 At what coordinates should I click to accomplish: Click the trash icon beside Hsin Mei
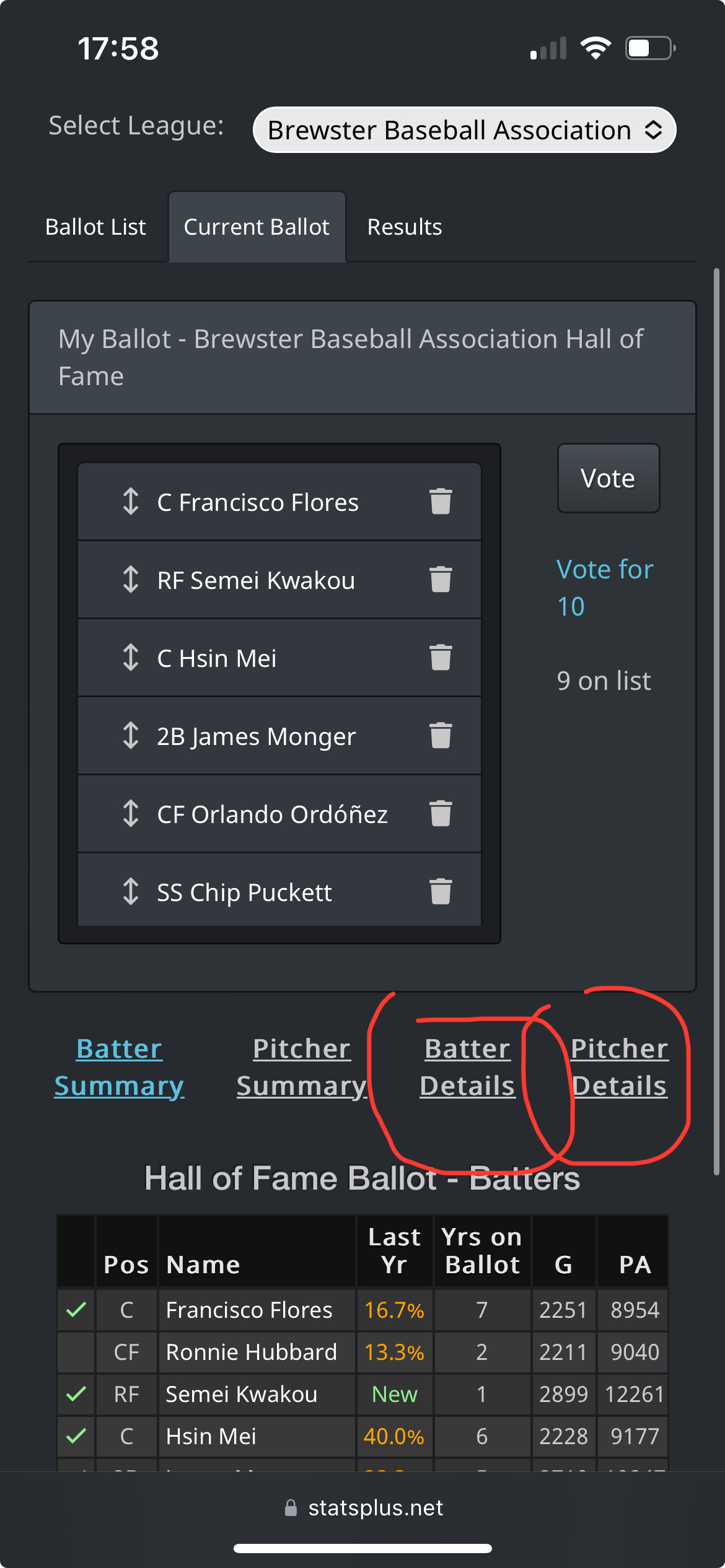441,658
